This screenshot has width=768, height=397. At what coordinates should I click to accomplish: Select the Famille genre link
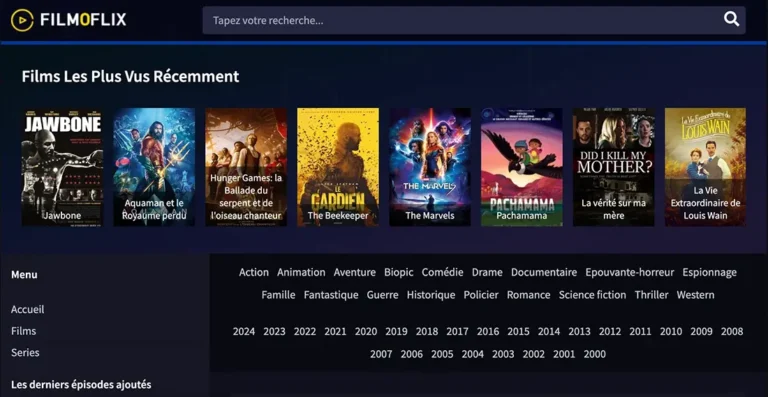click(278, 295)
